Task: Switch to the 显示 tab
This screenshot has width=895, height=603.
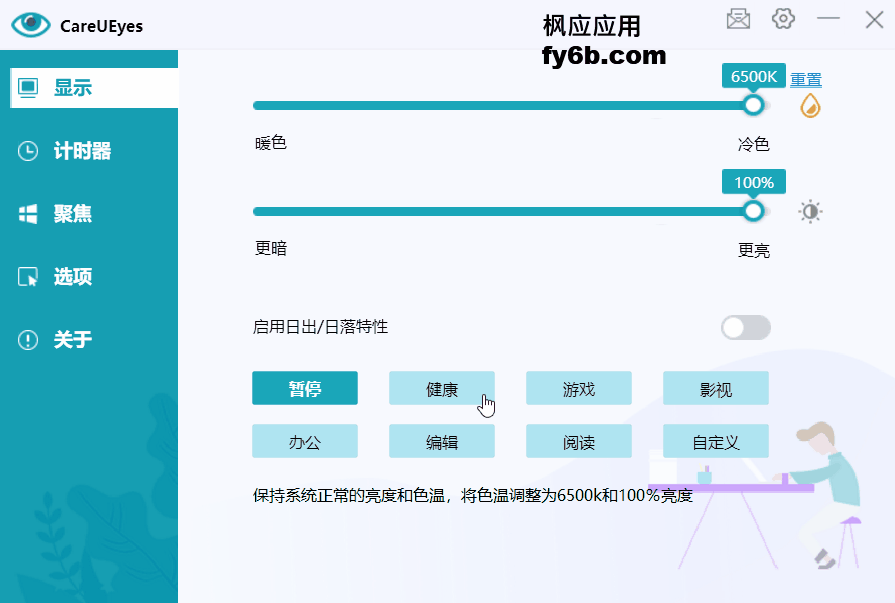Action: (94, 88)
